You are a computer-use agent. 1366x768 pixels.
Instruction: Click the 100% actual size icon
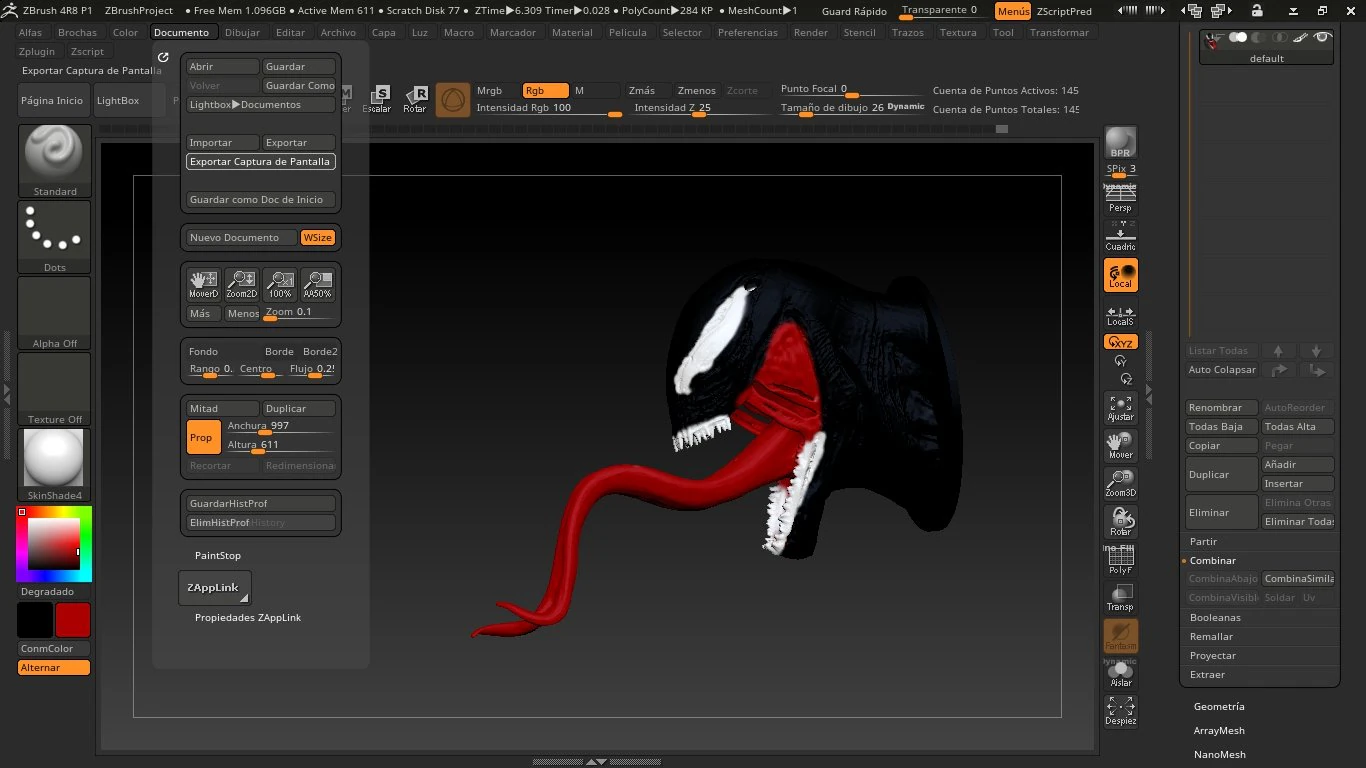pos(279,285)
